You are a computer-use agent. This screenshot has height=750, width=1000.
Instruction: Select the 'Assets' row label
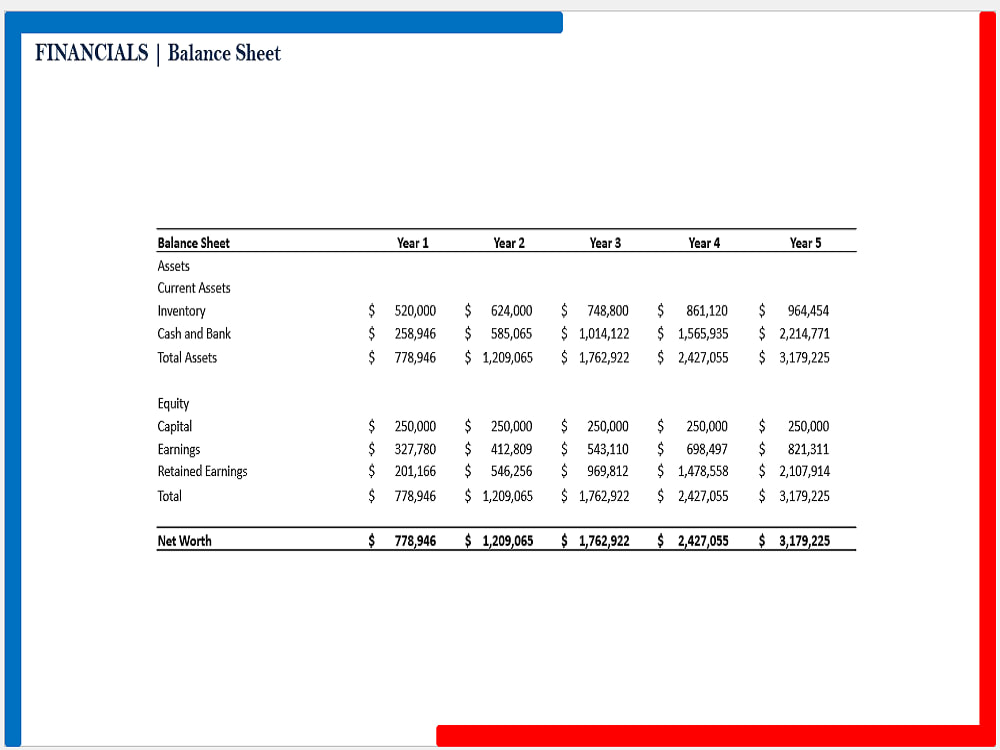pyautogui.click(x=173, y=266)
